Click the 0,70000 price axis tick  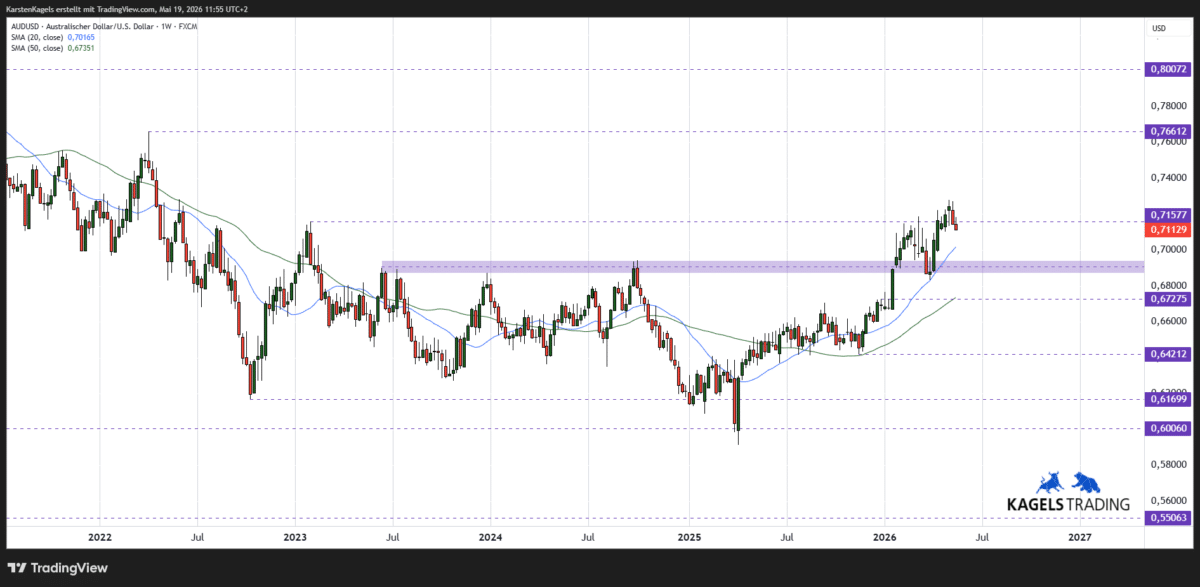click(1168, 249)
